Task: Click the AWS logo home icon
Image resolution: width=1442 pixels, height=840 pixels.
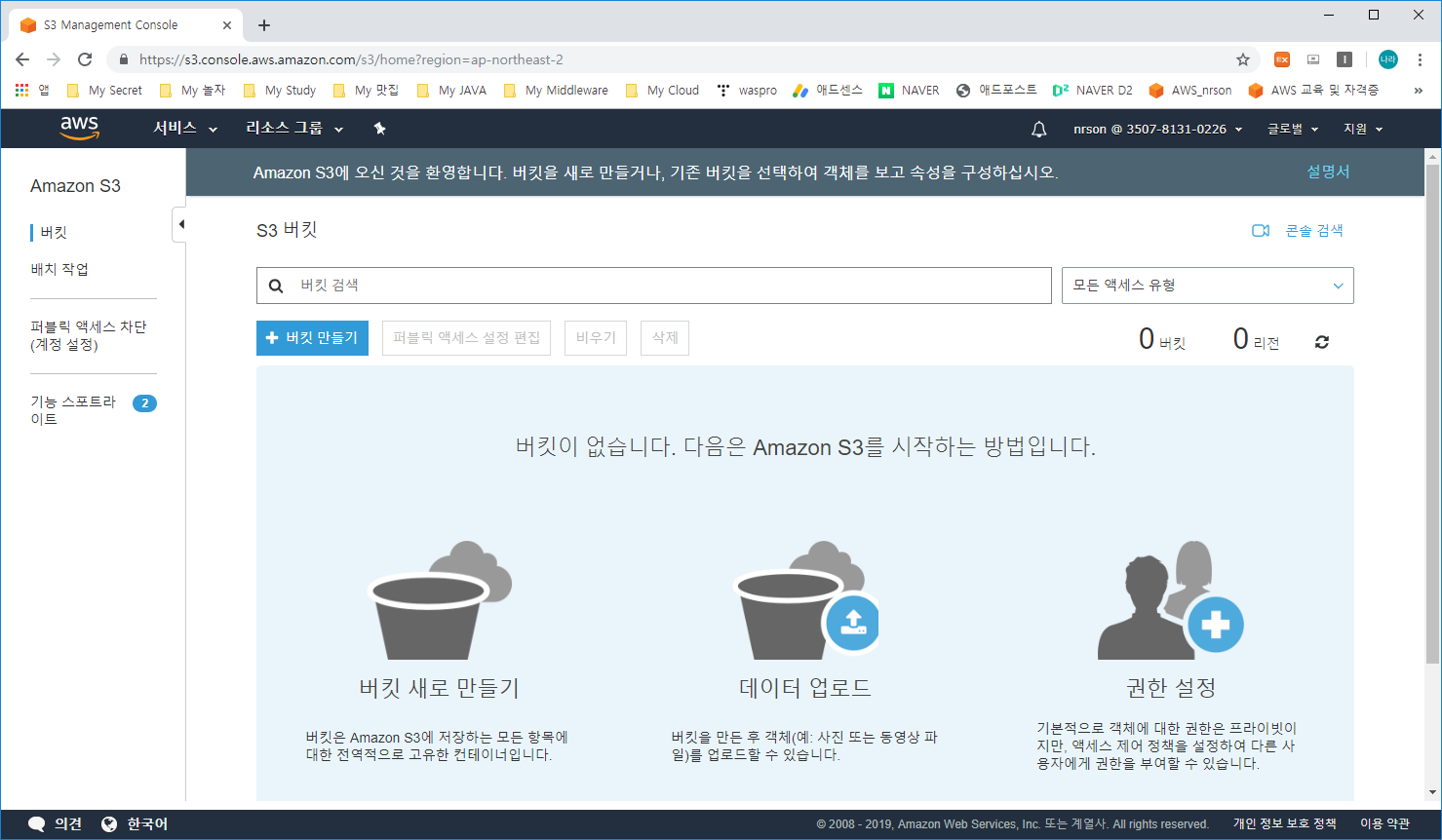Action: [79, 128]
